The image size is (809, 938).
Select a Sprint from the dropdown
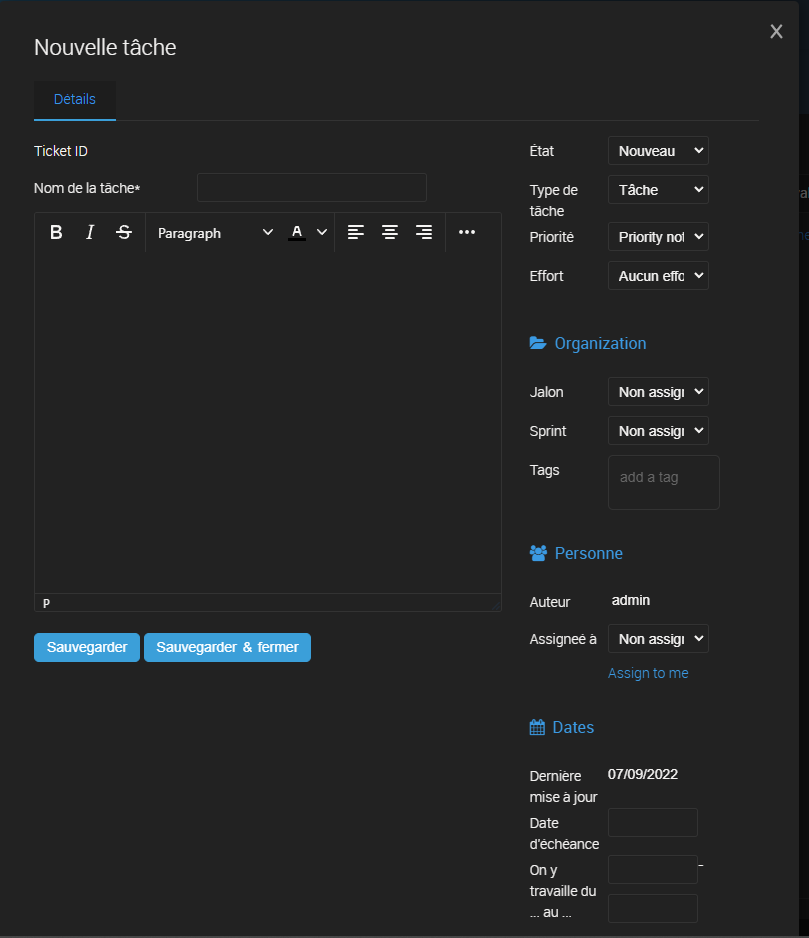[658, 430]
